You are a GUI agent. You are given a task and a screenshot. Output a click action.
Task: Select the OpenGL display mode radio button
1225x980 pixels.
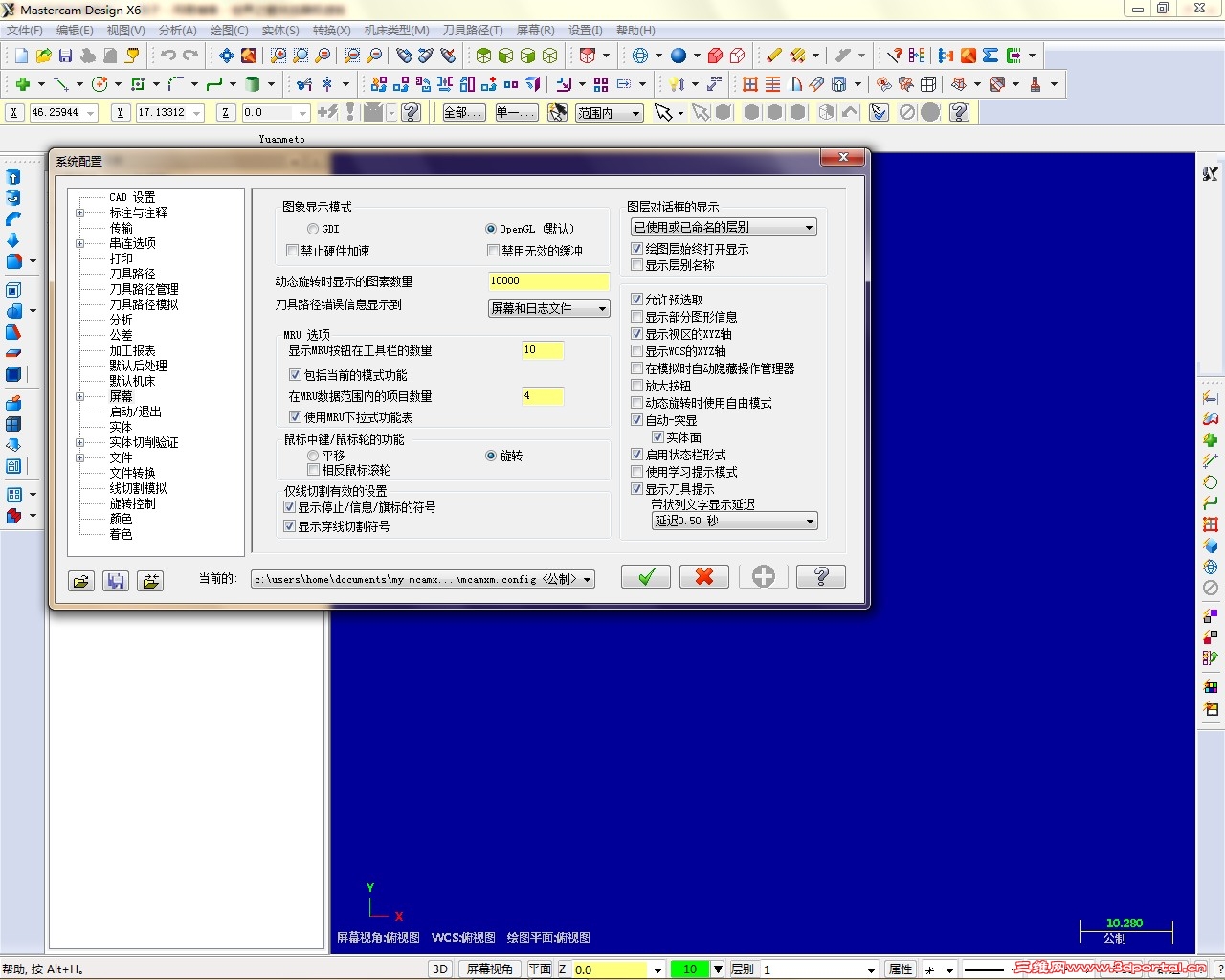tap(490, 229)
